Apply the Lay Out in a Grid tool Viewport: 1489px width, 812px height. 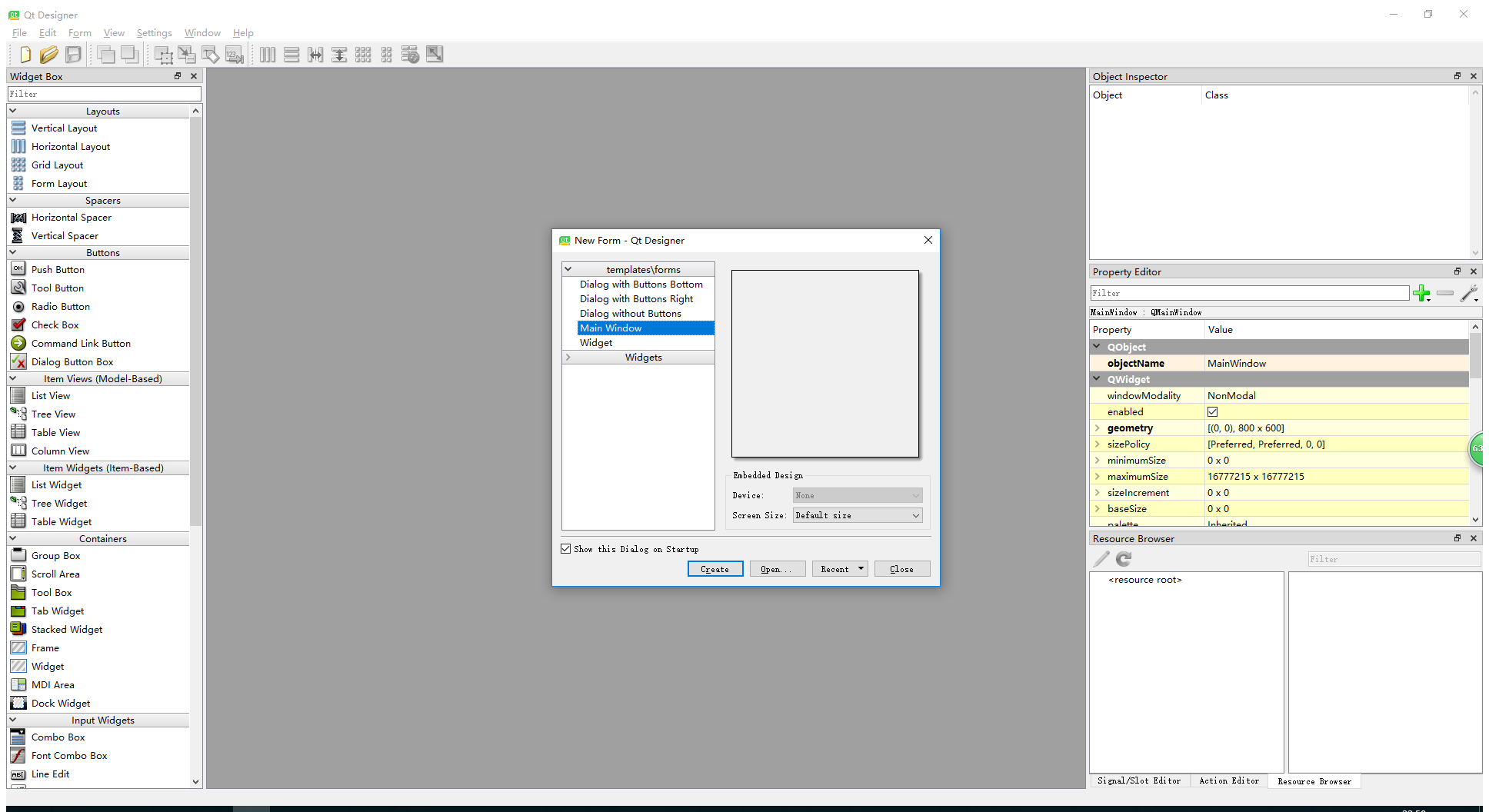361,55
